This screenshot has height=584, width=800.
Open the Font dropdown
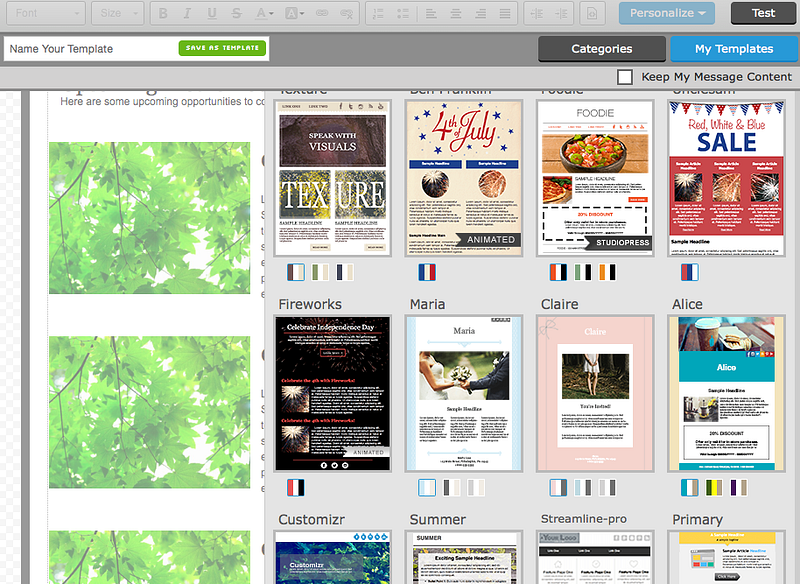tap(46, 13)
